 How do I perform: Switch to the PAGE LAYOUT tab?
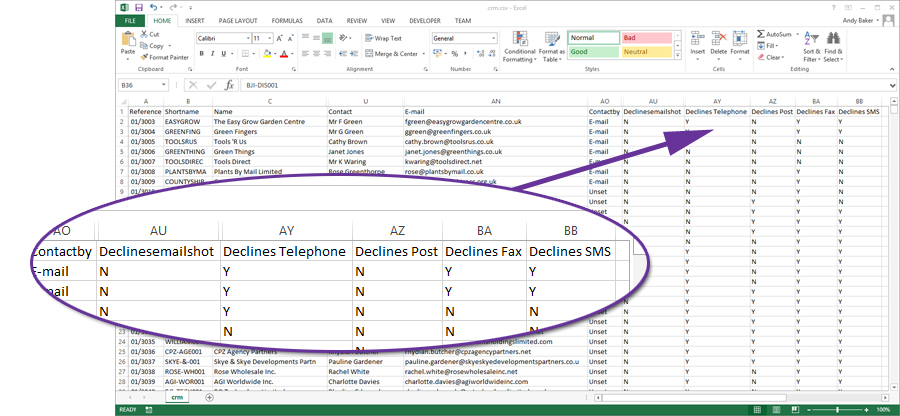coord(238,21)
